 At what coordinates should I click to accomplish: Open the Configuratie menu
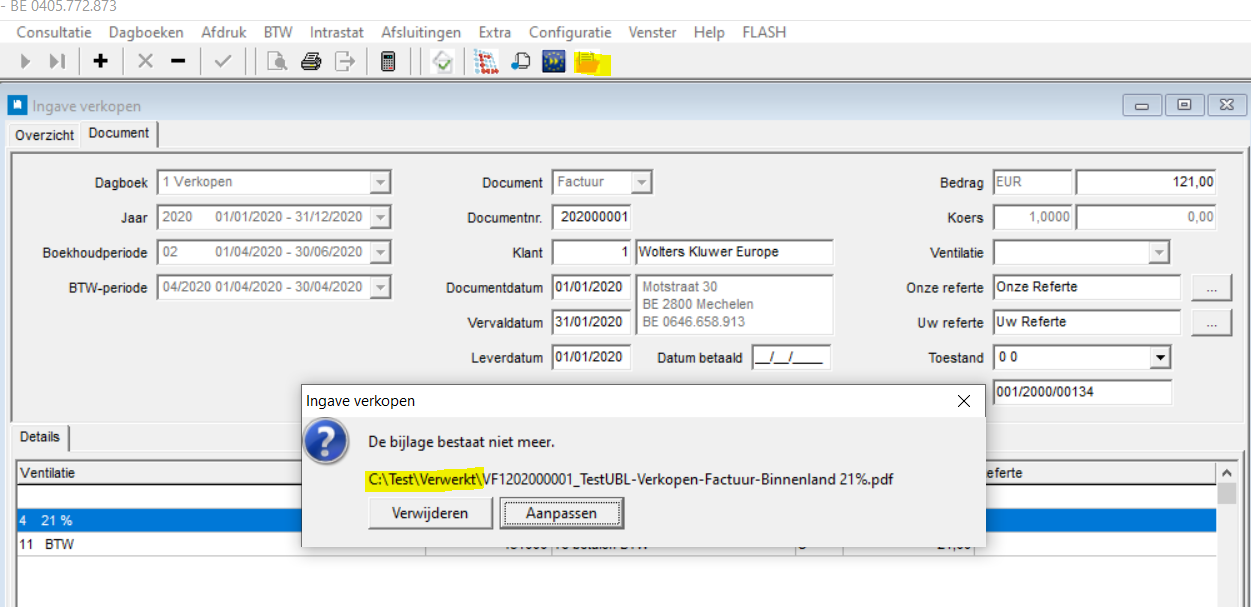tap(570, 32)
